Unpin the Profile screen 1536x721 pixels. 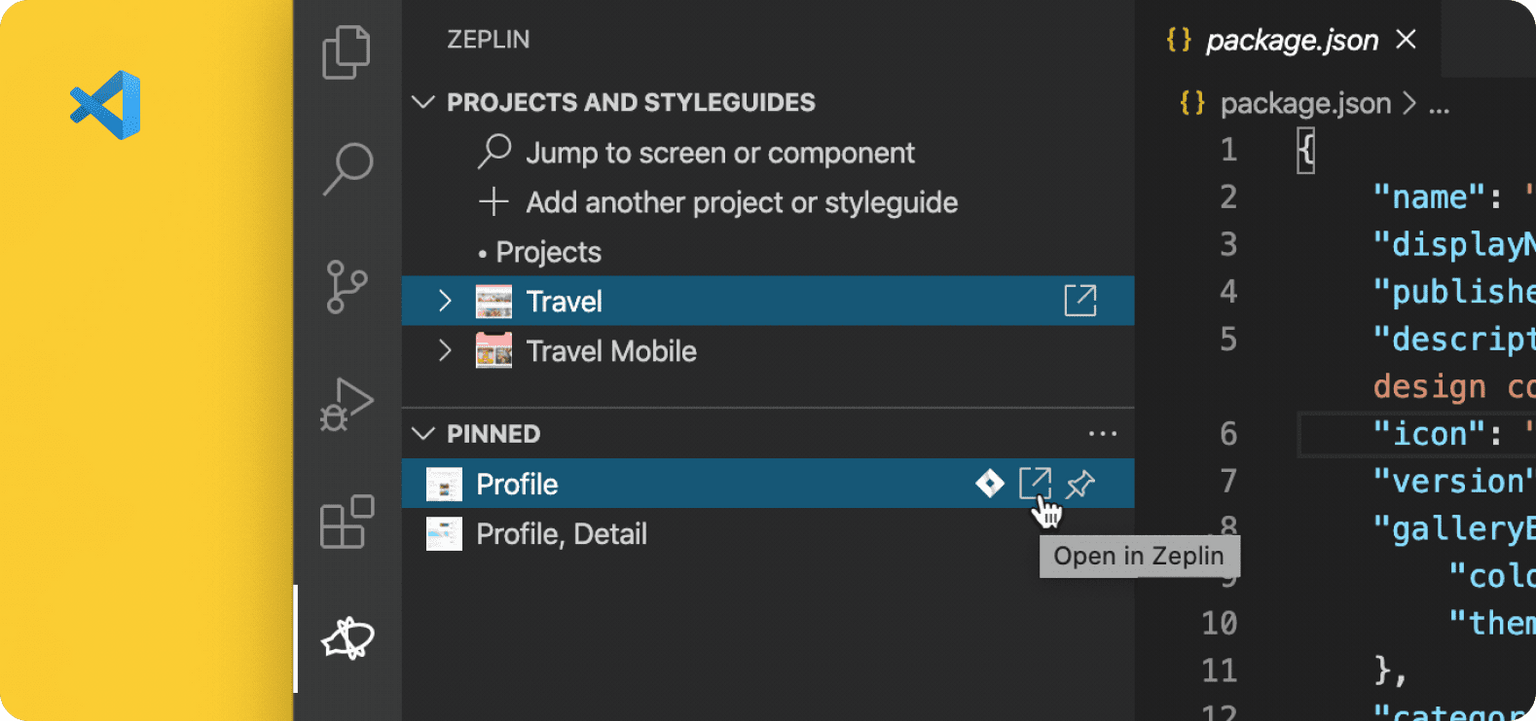coord(1082,483)
